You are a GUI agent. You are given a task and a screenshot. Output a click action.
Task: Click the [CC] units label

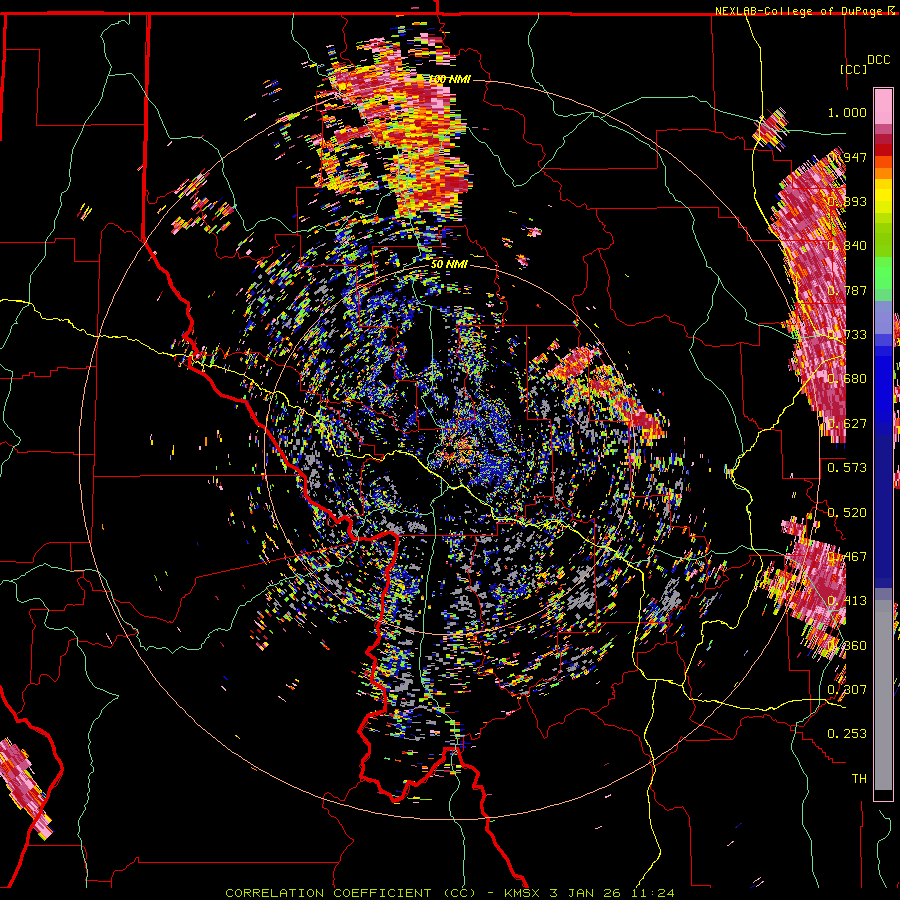click(x=853, y=69)
